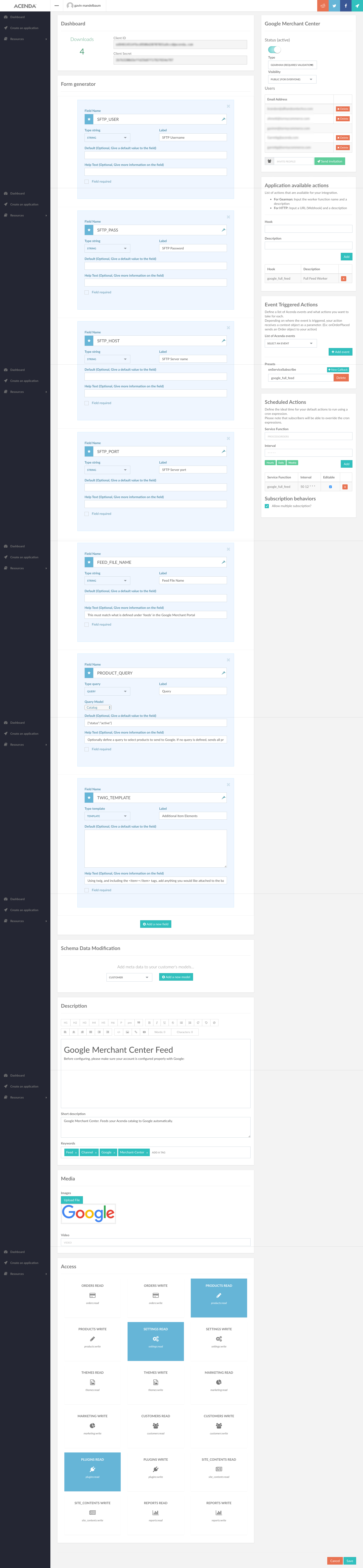Viewport: 363px width, 1568px height.
Task: Choose the Daily interval preset
Action: click(281, 463)
